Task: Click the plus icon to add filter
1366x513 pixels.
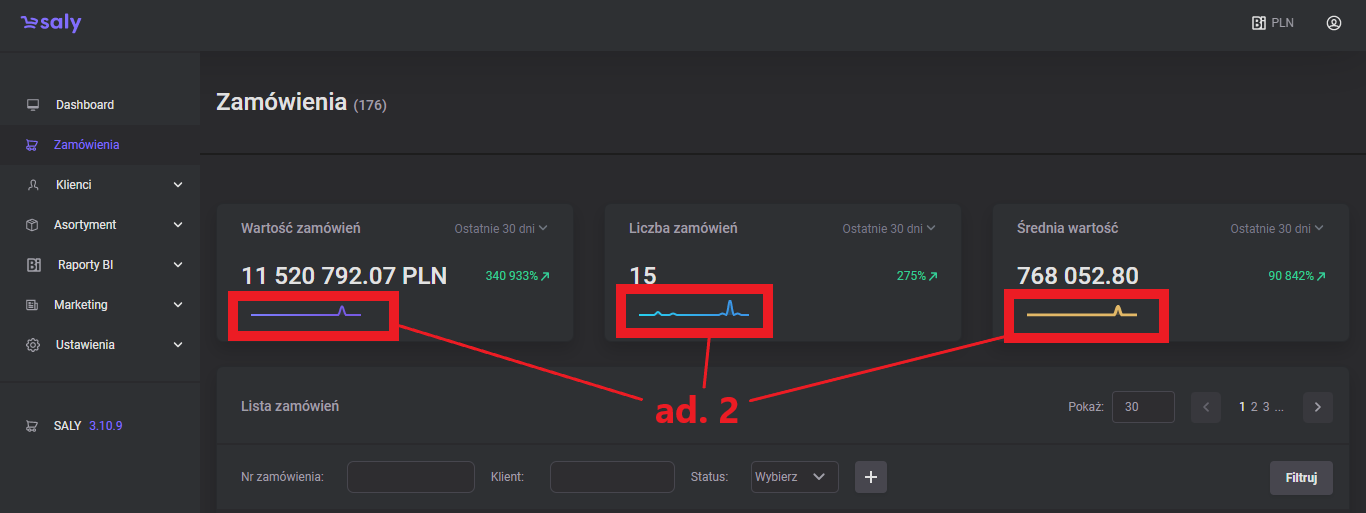Action: pos(870,477)
